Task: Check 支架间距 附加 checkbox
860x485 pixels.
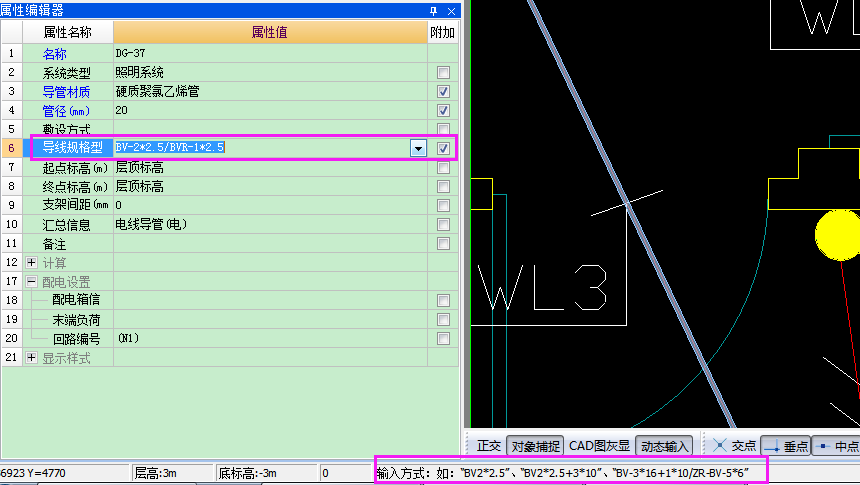Action: [x=443, y=205]
